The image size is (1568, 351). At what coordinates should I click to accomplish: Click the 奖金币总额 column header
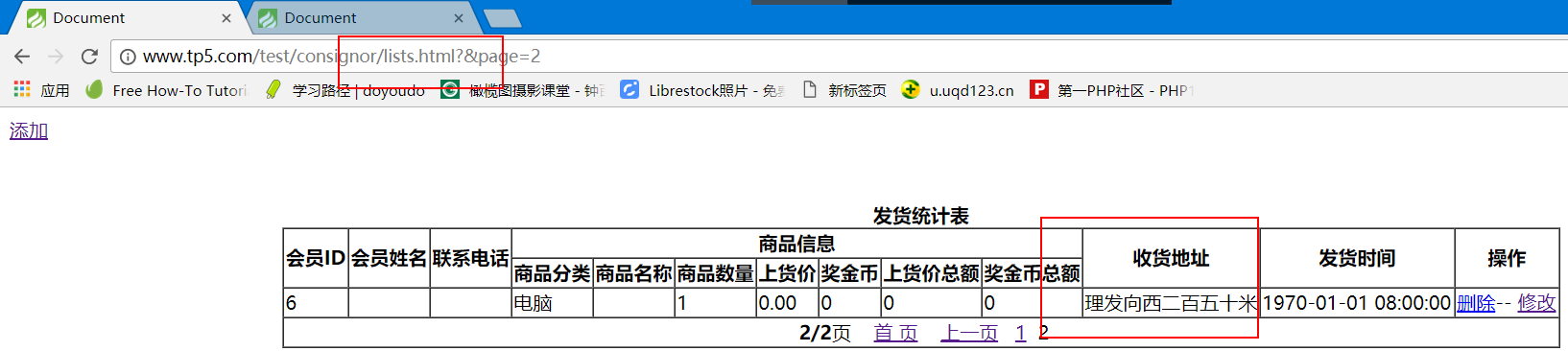pyautogui.click(x=1032, y=273)
